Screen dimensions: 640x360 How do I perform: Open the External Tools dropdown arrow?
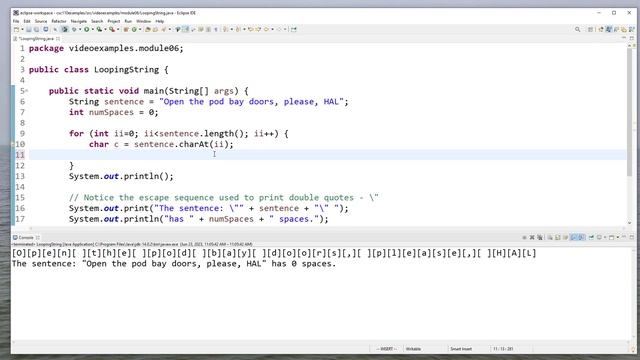click(x=118, y=29)
